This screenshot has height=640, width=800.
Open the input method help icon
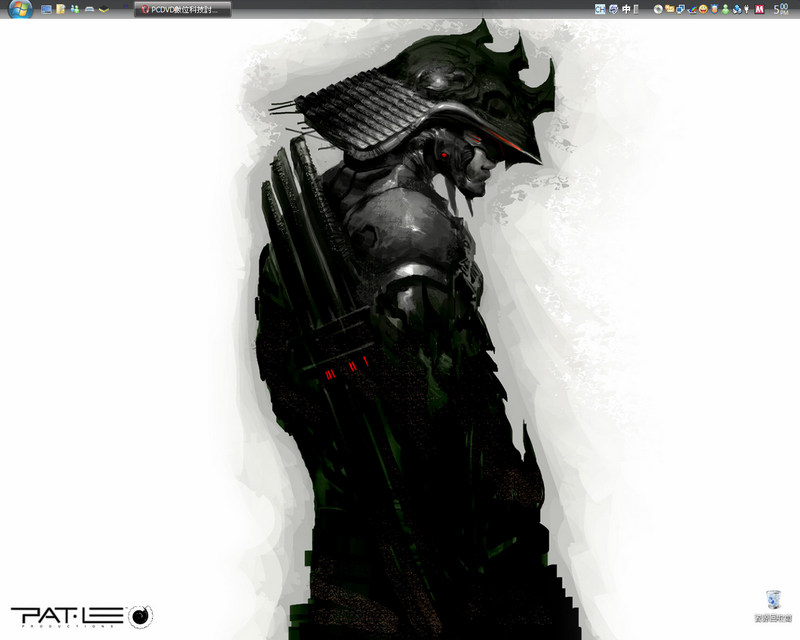coord(614,9)
